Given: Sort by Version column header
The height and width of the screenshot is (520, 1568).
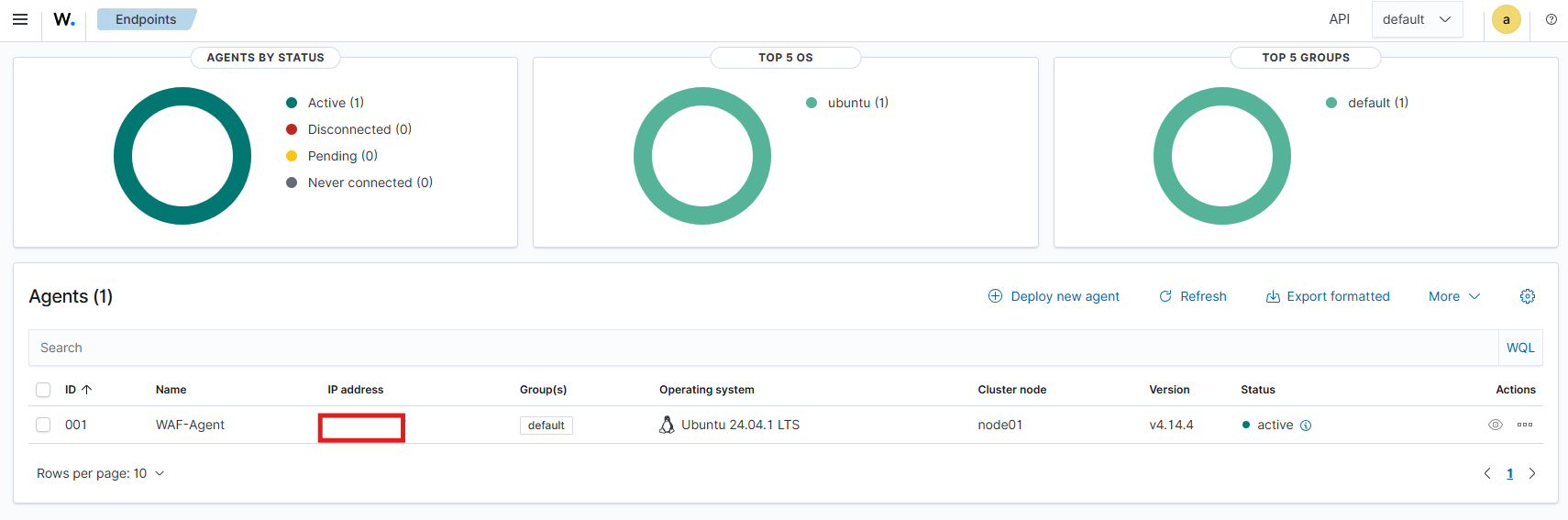Looking at the screenshot, I should (1170, 390).
